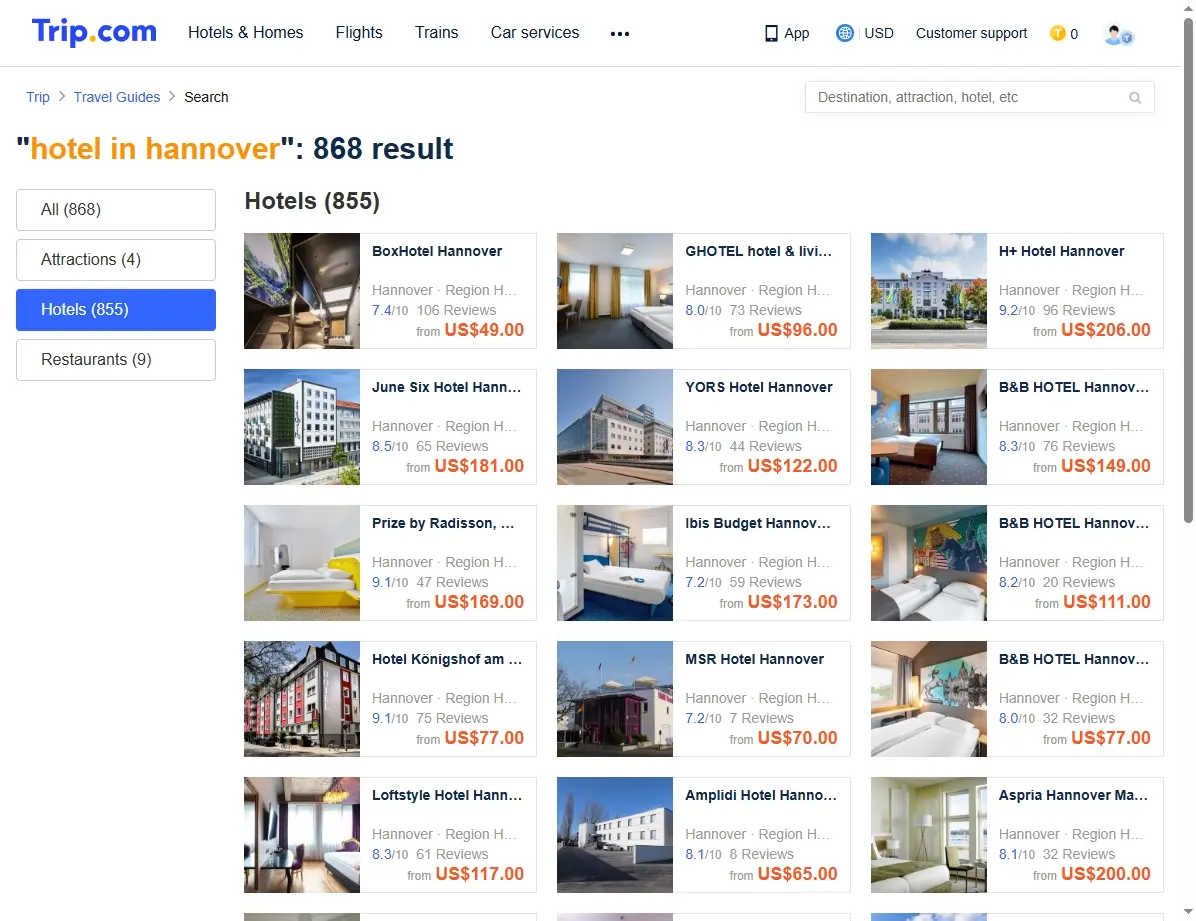Open Ibis Budget Hannover thumbnail

pos(615,562)
